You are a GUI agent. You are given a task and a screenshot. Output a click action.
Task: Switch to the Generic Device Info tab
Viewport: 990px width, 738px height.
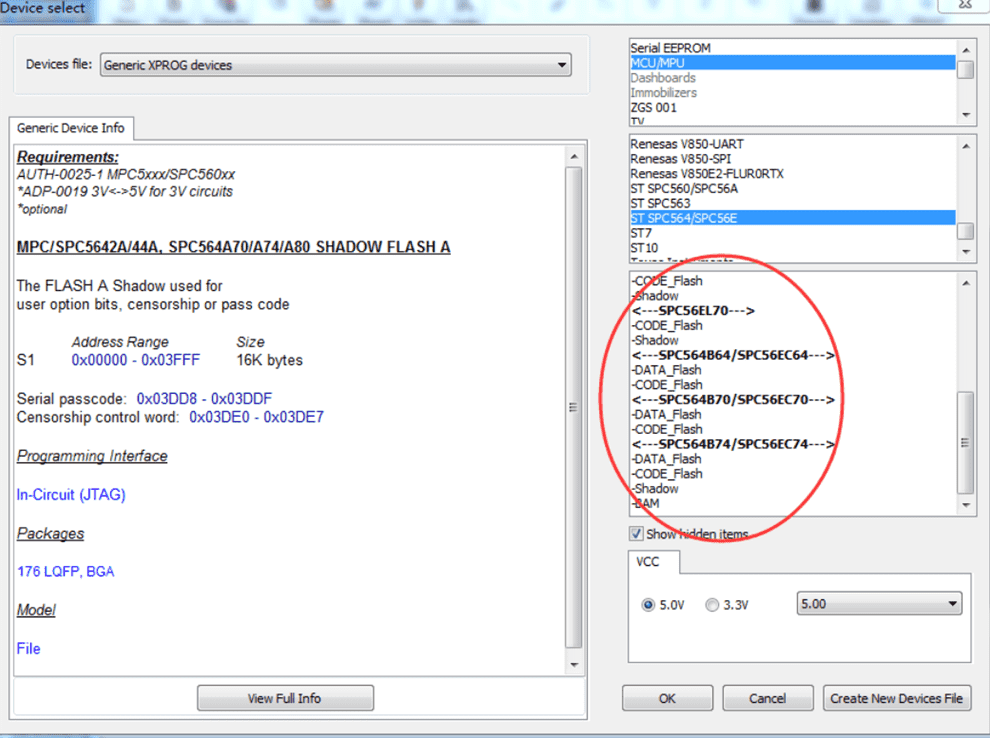click(71, 128)
